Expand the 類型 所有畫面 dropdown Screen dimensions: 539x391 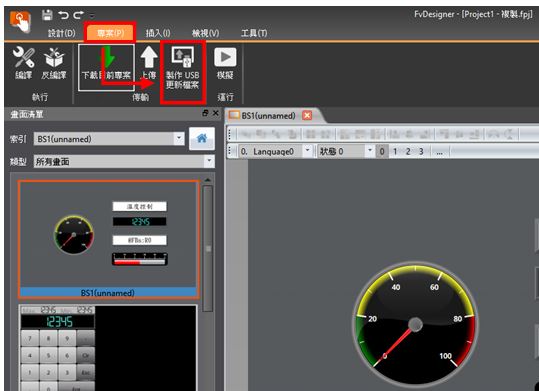(x=209, y=161)
